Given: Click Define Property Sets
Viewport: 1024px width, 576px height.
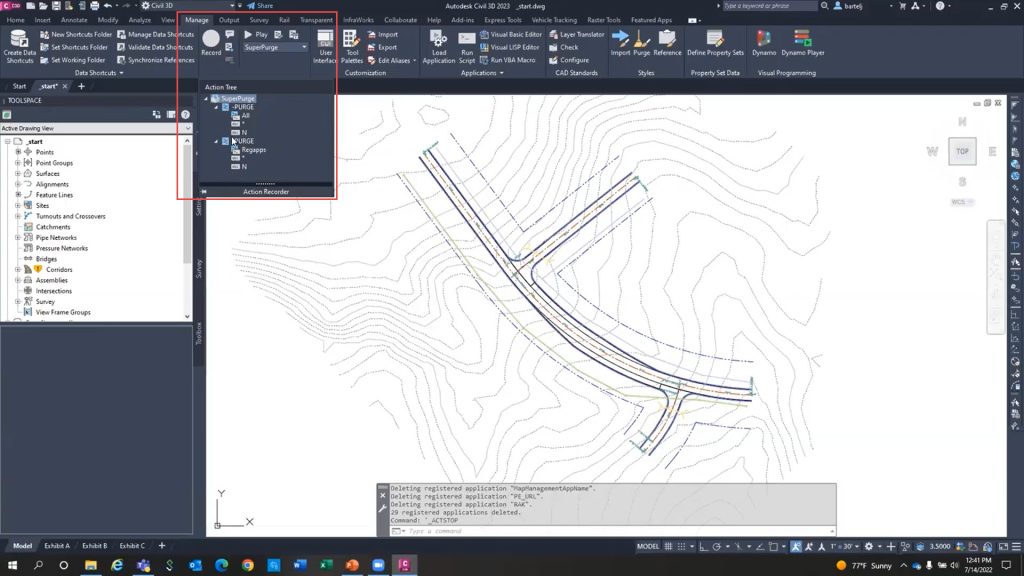Looking at the screenshot, I should [x=715, y=43].
